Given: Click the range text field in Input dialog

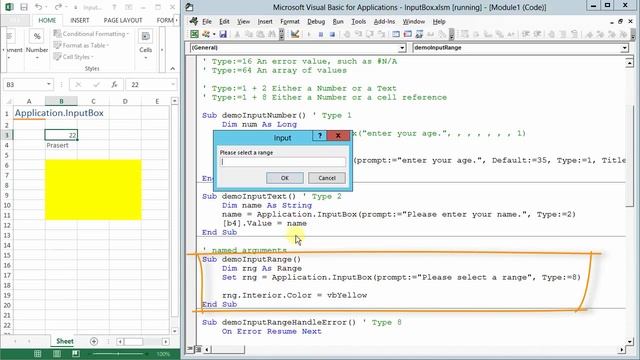Looking at the screenshot, I should pos(282,162).
